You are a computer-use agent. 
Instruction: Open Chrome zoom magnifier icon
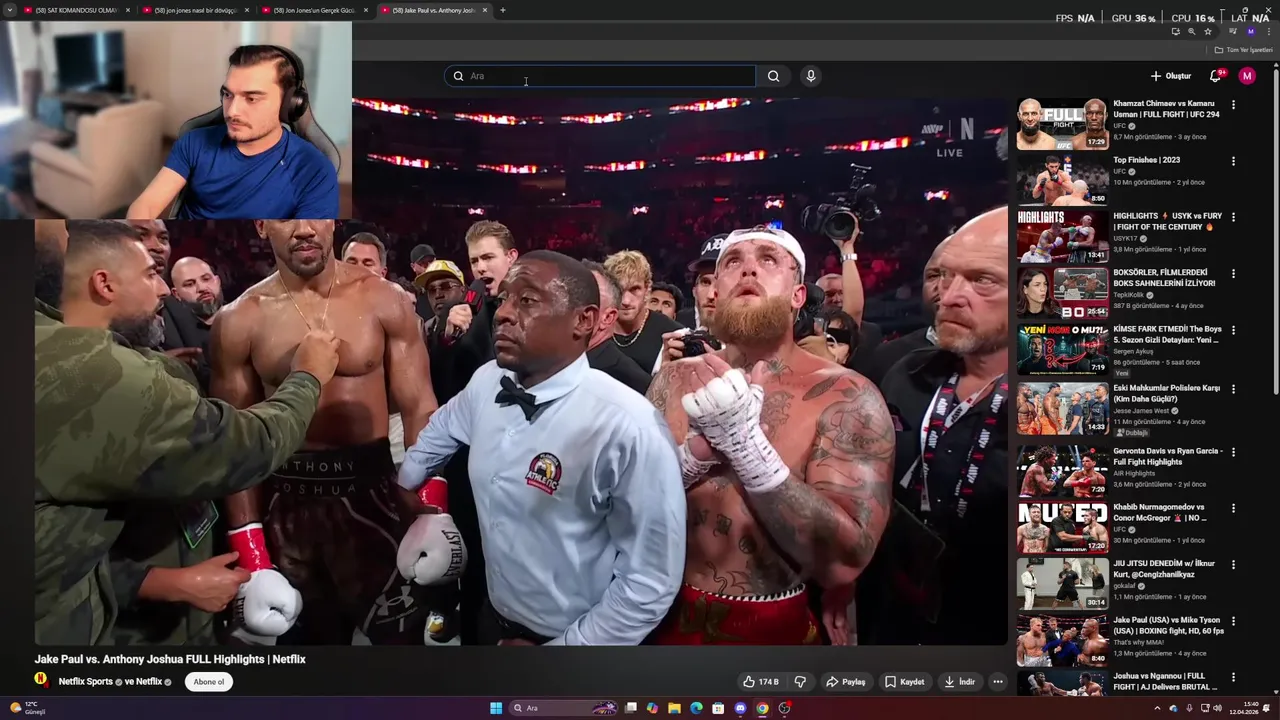(x=1191, y=32)
